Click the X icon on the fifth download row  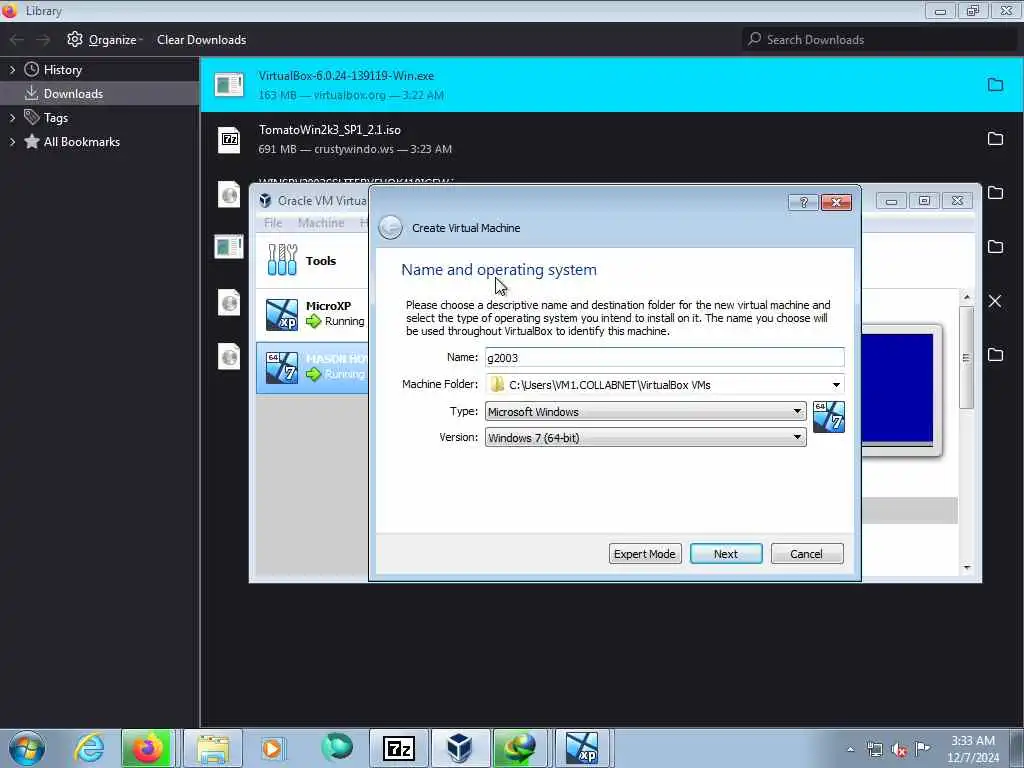coord(995,301)
